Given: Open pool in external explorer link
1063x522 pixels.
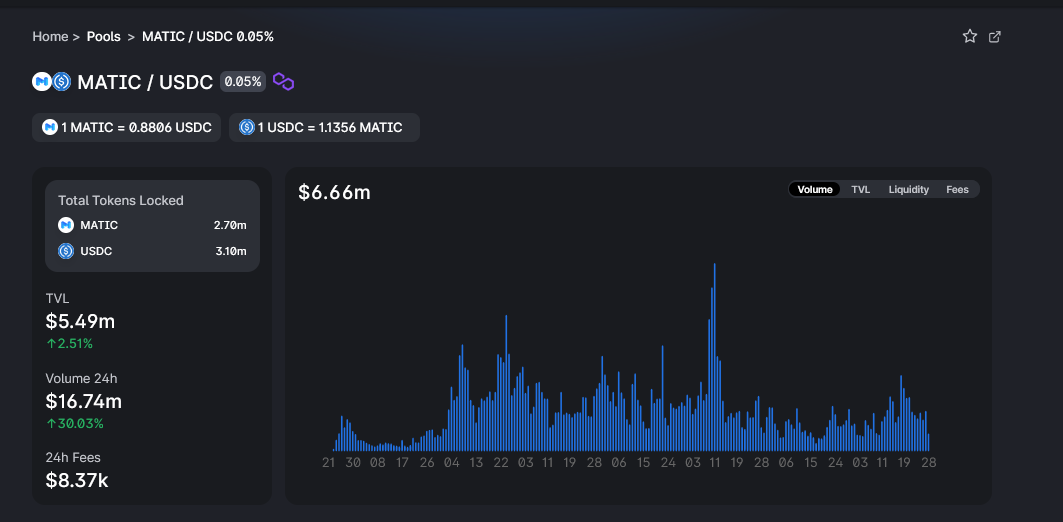Looking at the screenshot, I should pos(995,37).
